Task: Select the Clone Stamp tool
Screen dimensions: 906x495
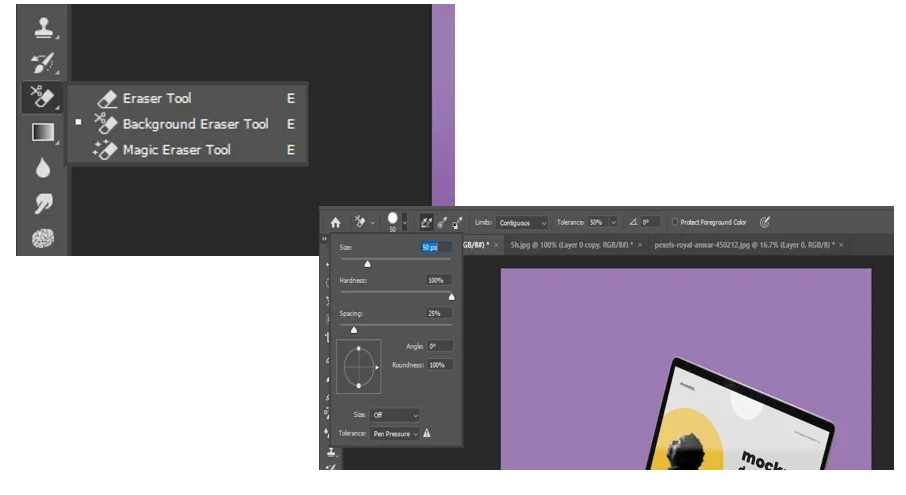Action: click(x=44, y=27)
